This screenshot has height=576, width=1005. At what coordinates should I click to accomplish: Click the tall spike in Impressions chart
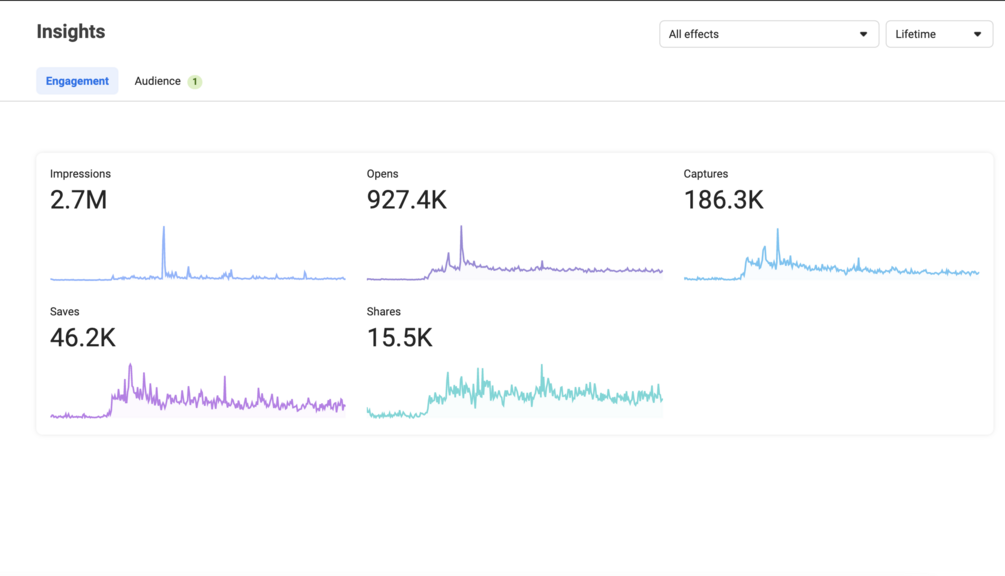pos(163,250)
